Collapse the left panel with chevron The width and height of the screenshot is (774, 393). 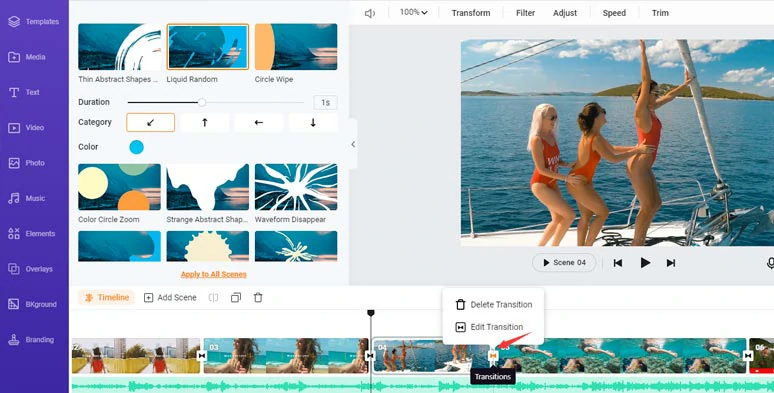click(353, 144)
